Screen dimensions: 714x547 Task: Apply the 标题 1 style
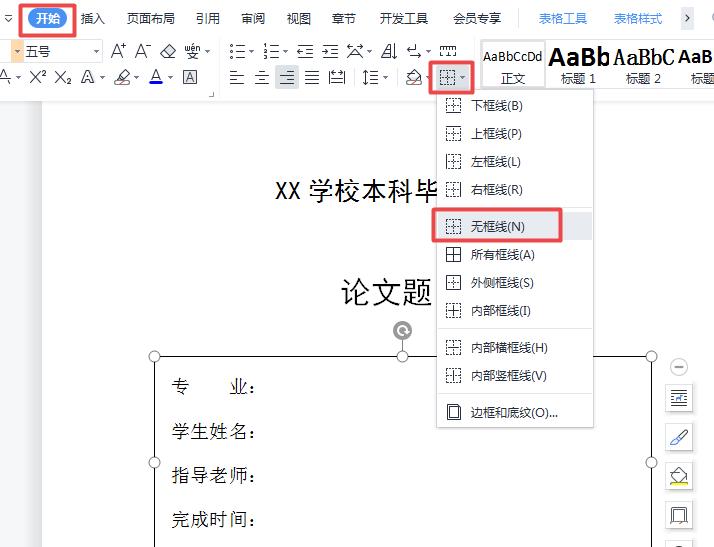tap(578, 64)
